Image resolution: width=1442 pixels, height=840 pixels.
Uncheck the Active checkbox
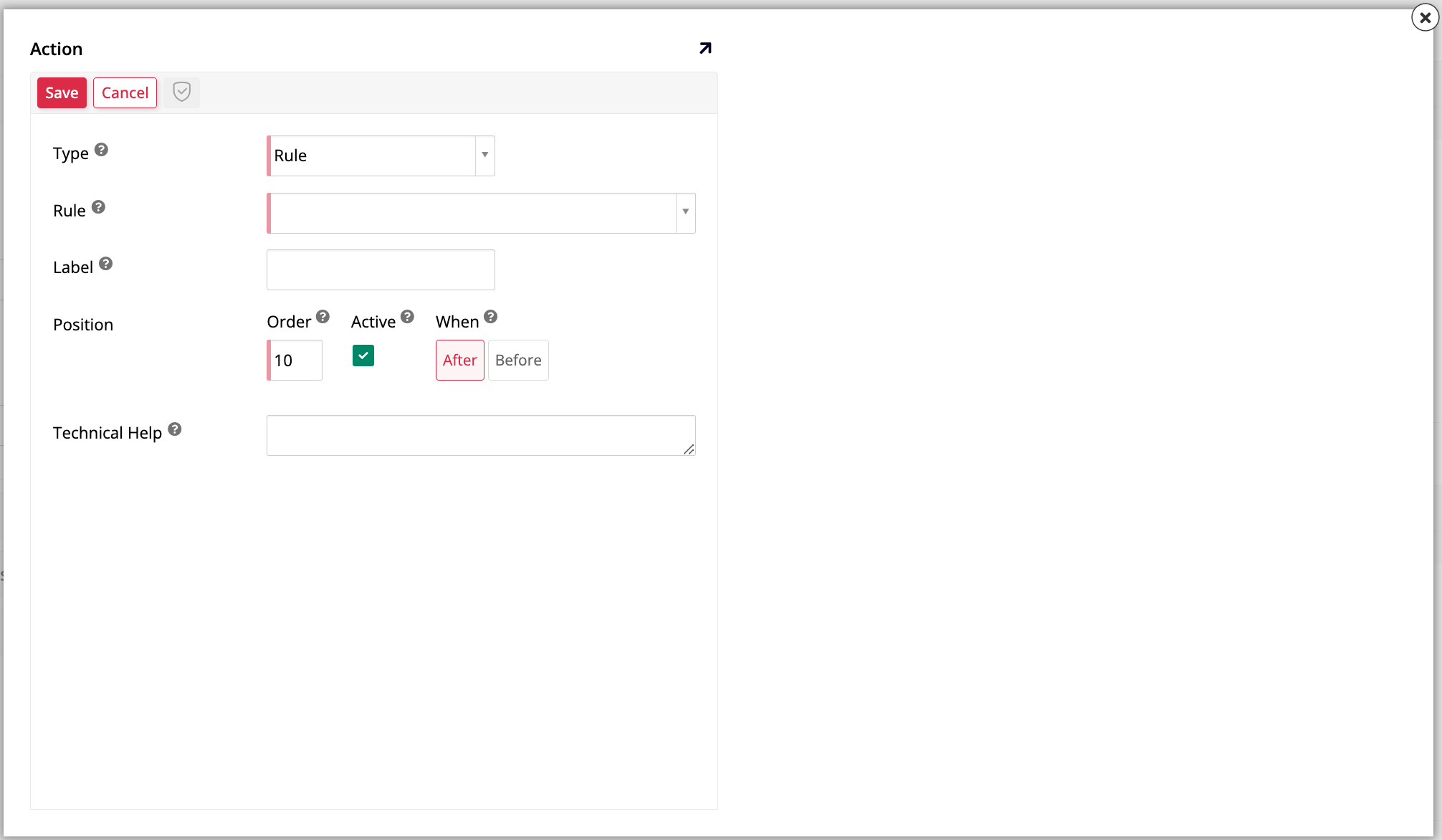pyautogui.click(x=363, y=355)
